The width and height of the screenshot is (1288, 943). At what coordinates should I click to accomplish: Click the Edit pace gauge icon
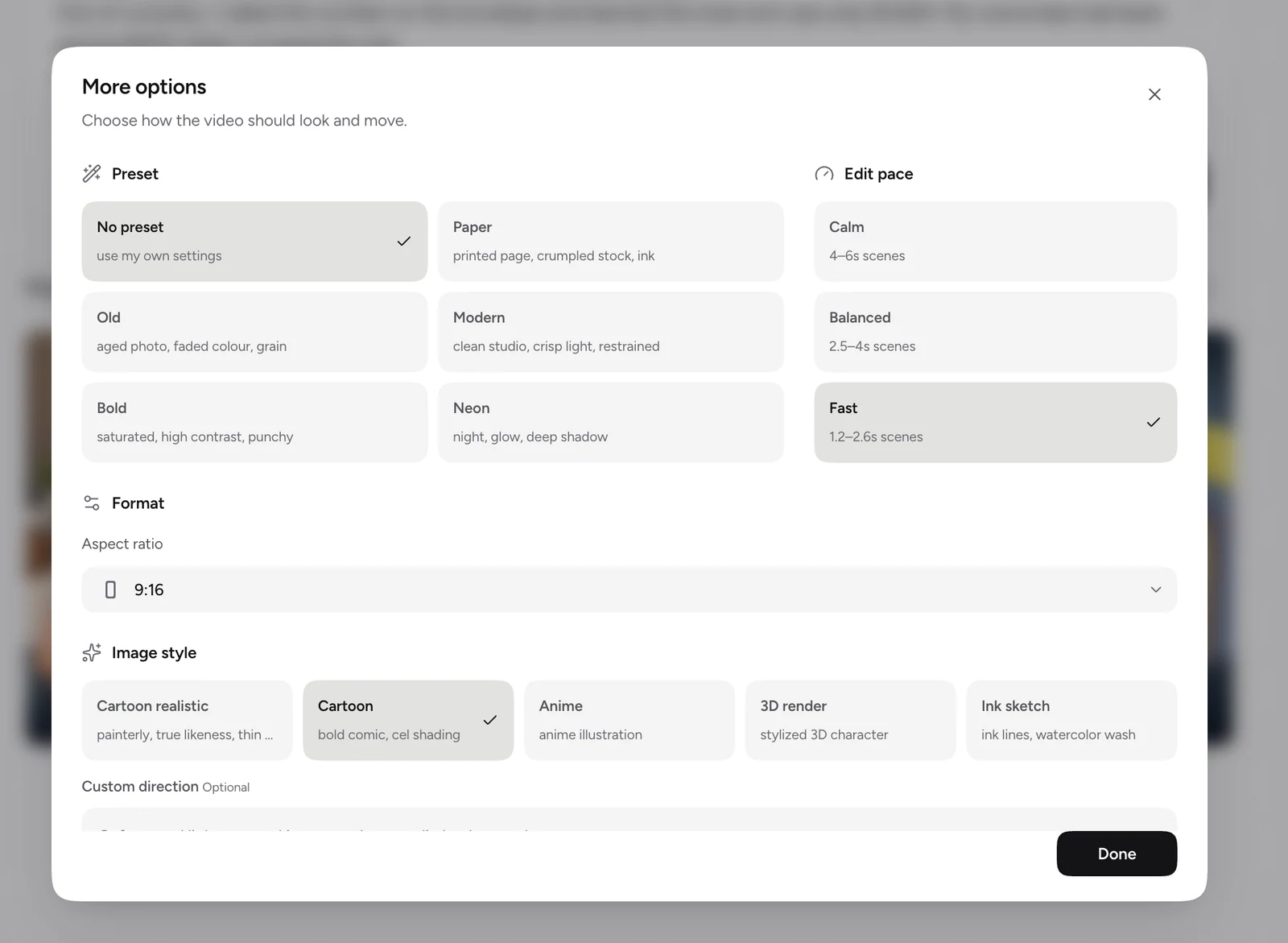[x=824, y=174]
